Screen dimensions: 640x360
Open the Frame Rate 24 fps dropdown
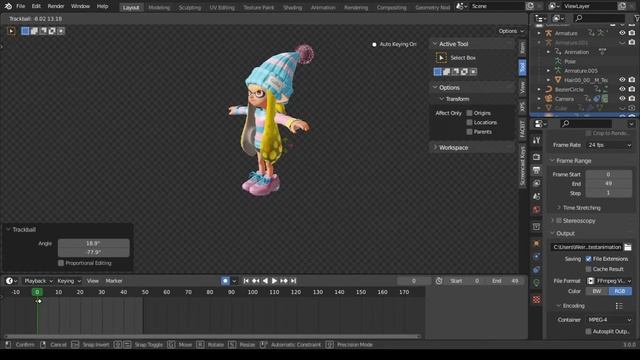coord(609,145)
